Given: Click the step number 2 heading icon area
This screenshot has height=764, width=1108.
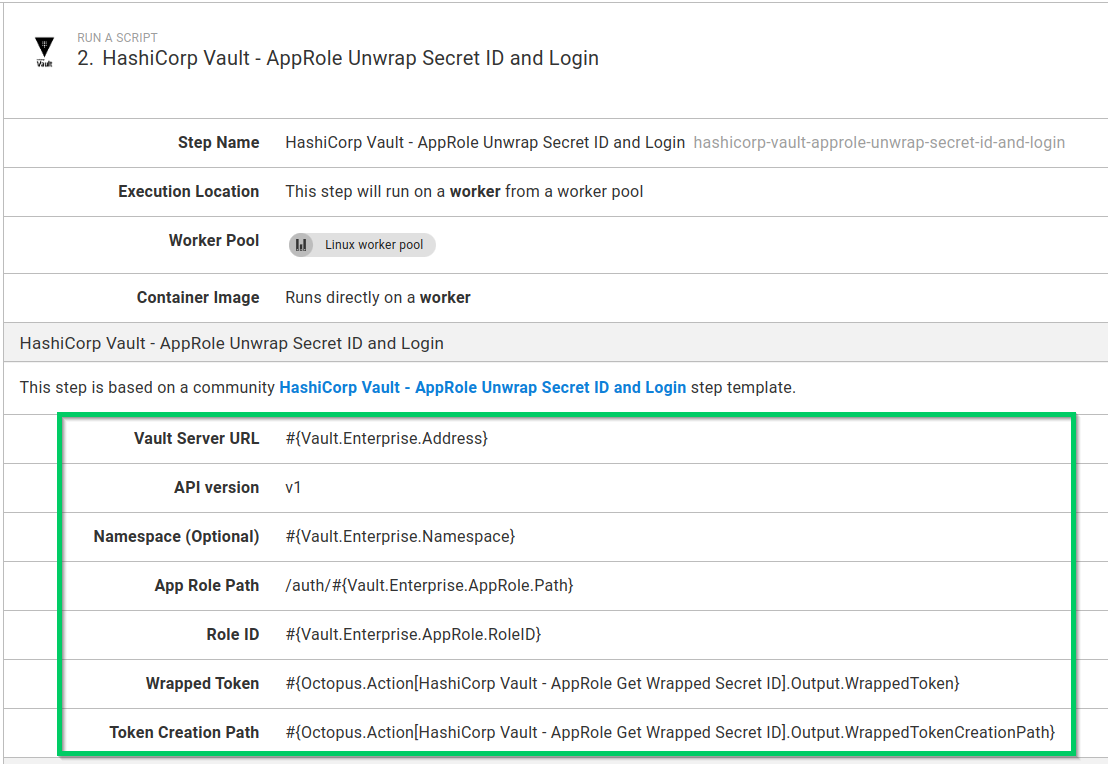Looking at the screenshot, I should [84, 58].
